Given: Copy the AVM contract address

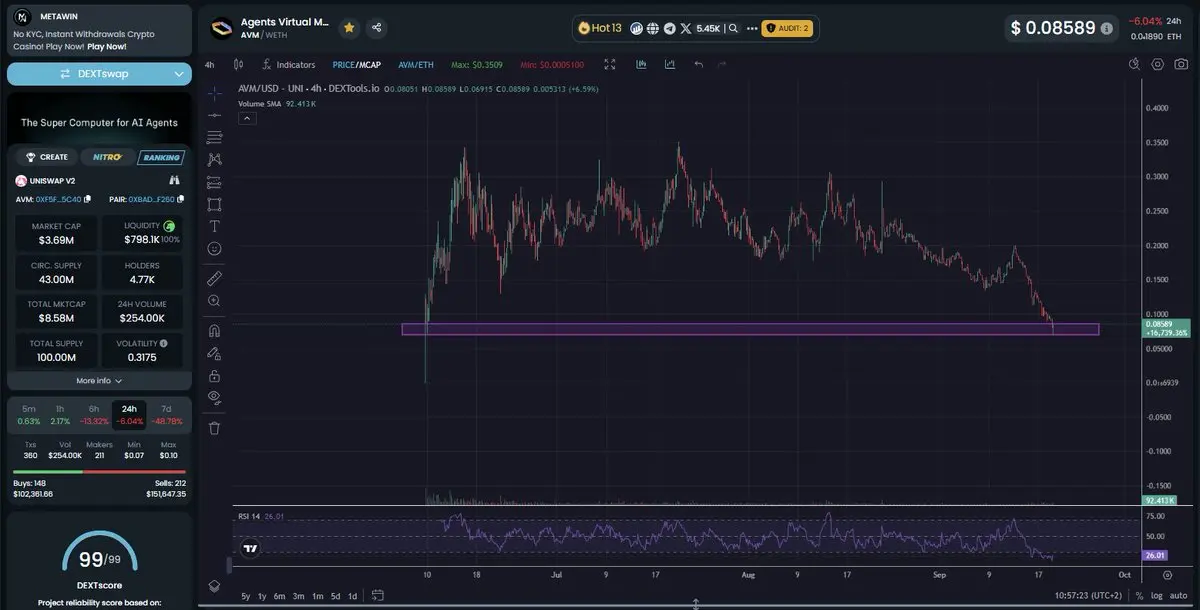Looking at the screenshot, I should pos(87,199).
